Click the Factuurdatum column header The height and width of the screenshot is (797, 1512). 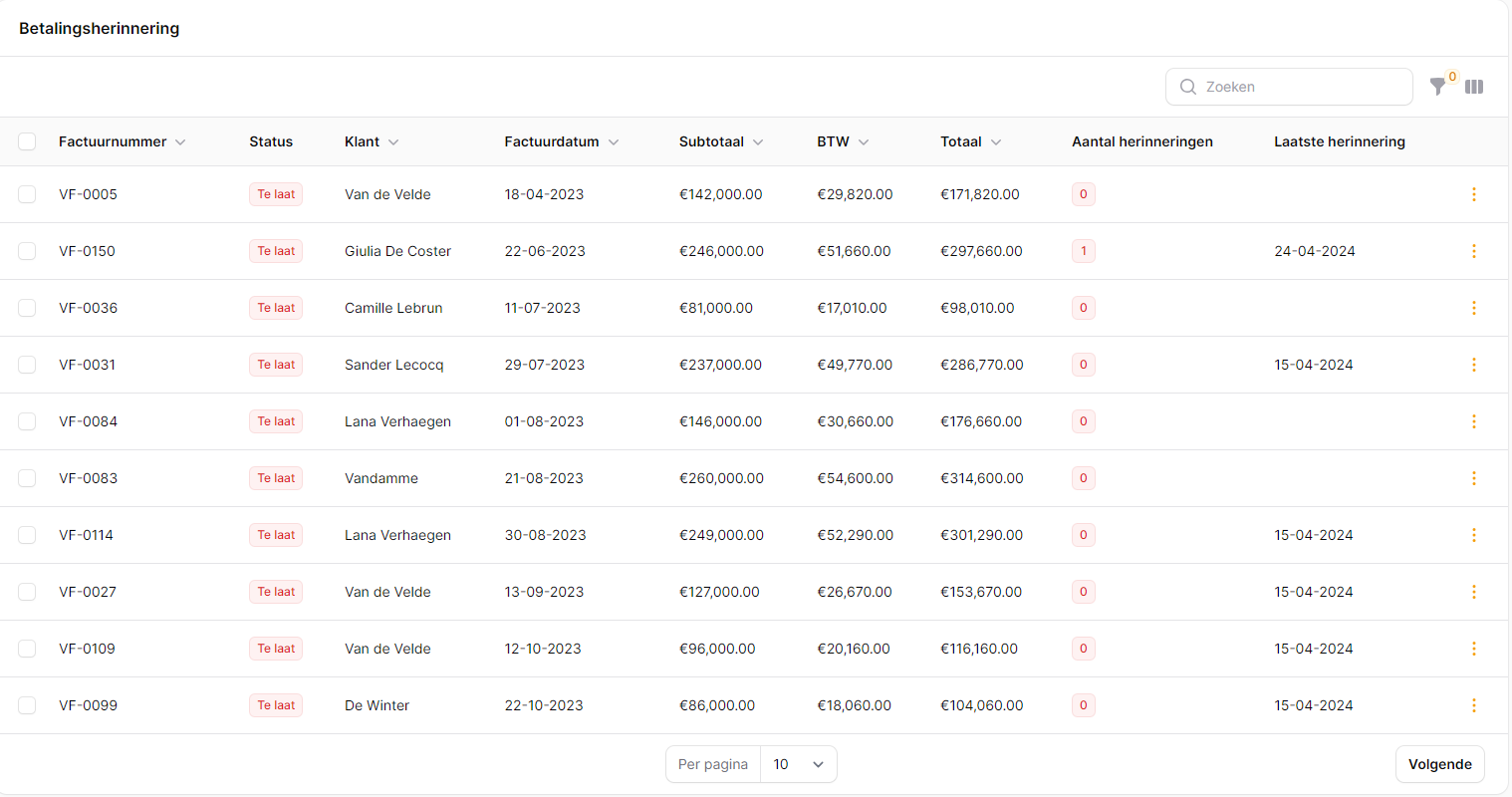(x=552, y=141)
